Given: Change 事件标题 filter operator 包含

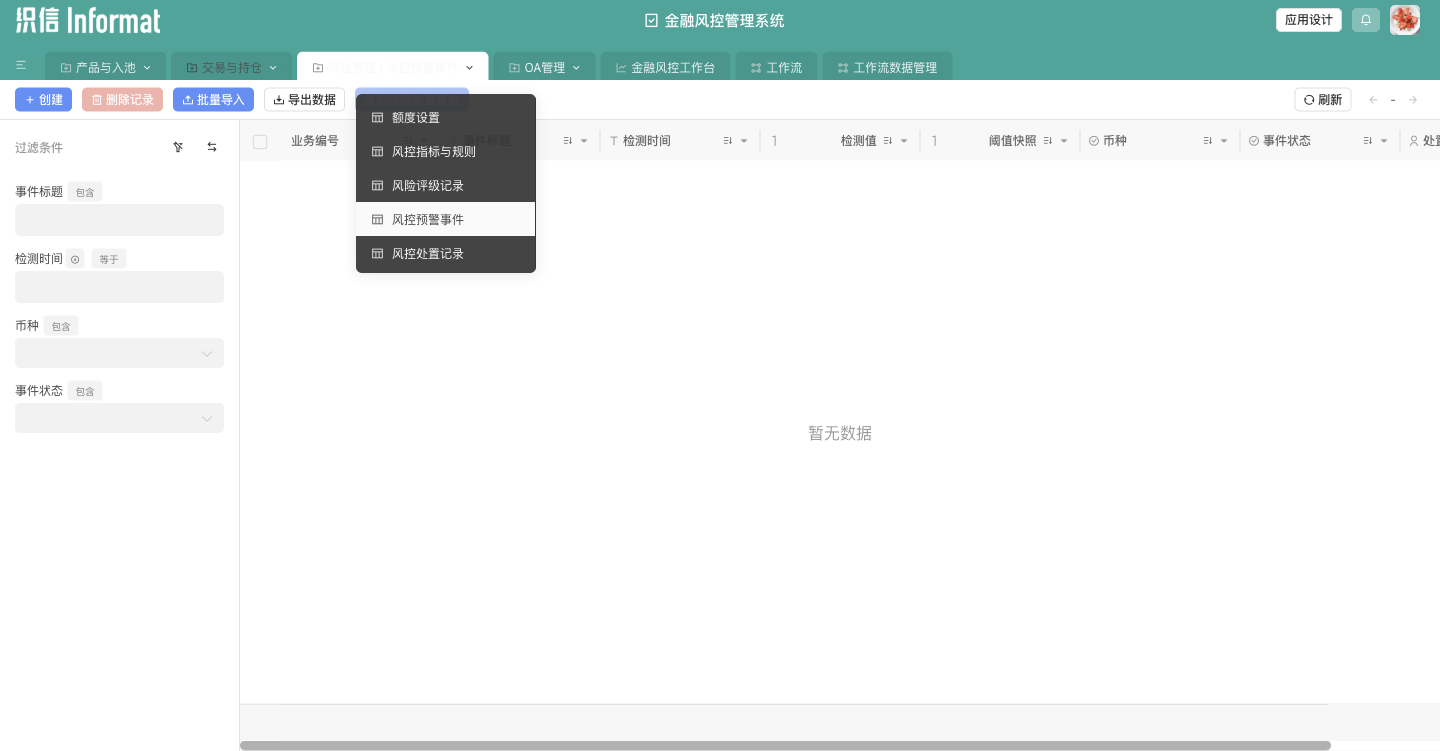Looking at the screenshot, I should 85,192.
